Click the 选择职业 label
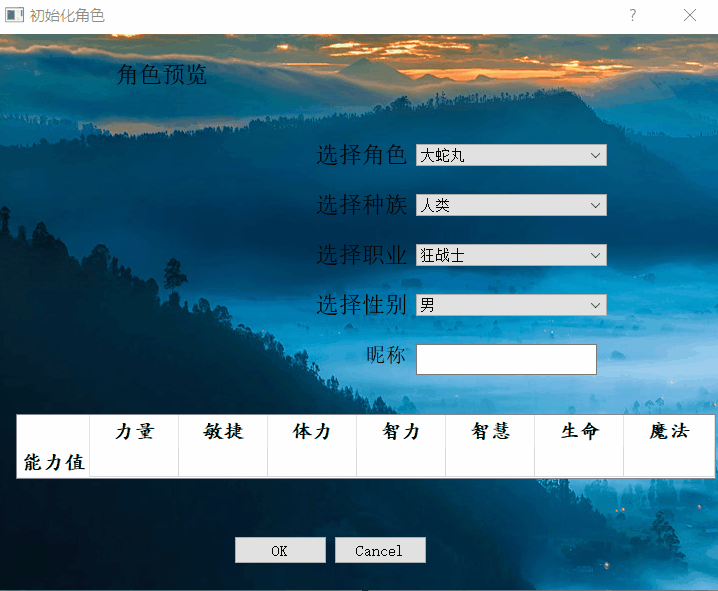 [362, 255]
